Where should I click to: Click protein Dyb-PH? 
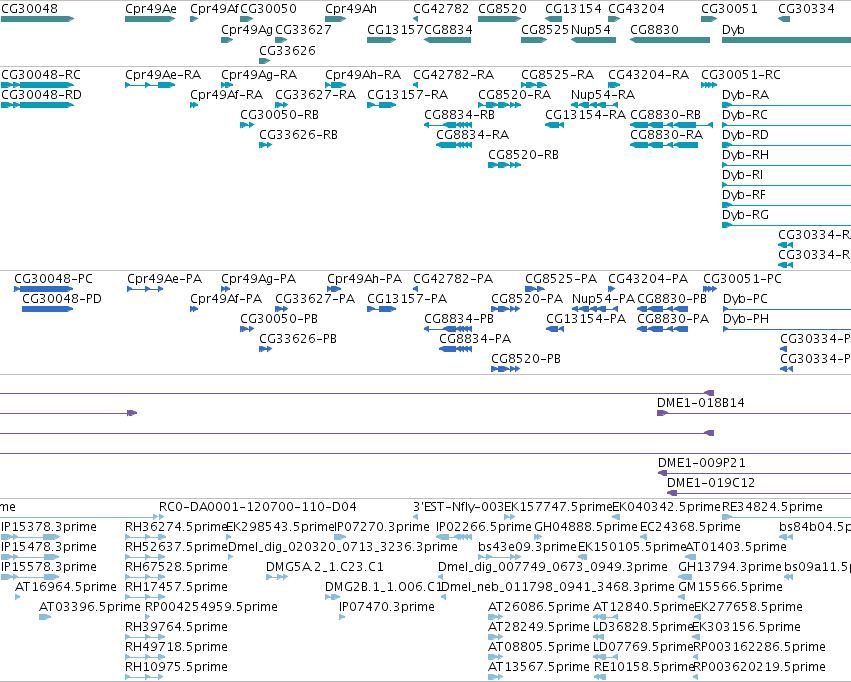point(746,319)
